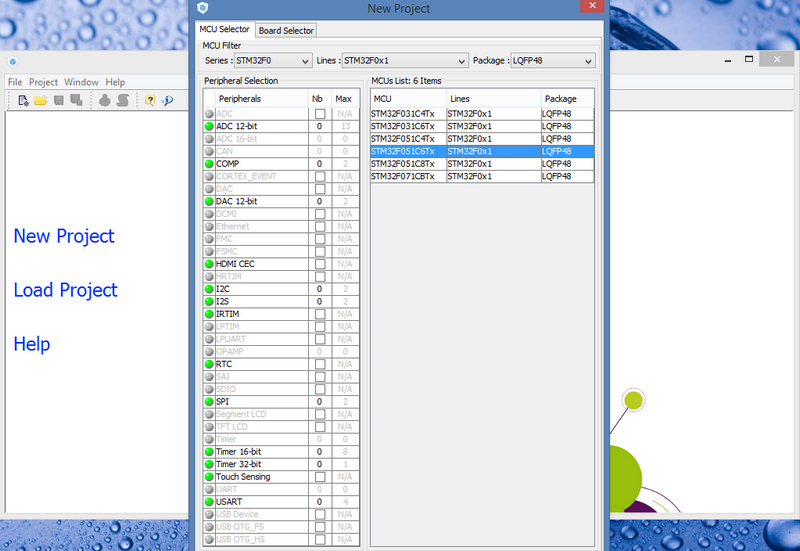Enable the RTC checkbox

tap(320, 364)
